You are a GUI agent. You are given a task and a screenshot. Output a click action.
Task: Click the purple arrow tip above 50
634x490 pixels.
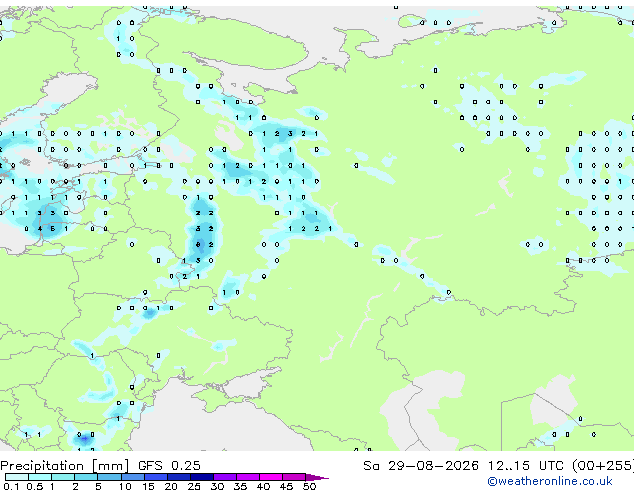[317, 477]
